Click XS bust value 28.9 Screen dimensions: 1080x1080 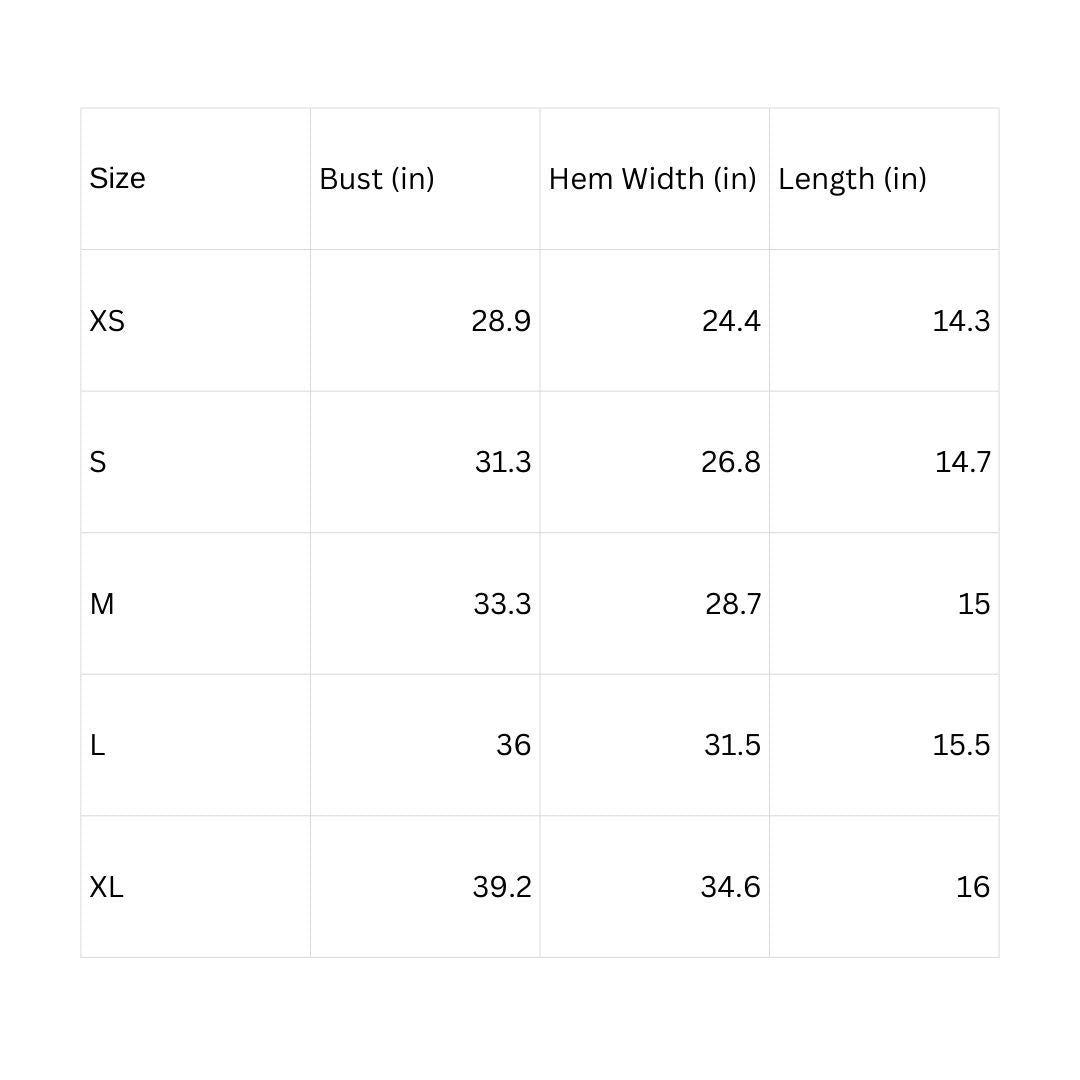pos(501,321)
